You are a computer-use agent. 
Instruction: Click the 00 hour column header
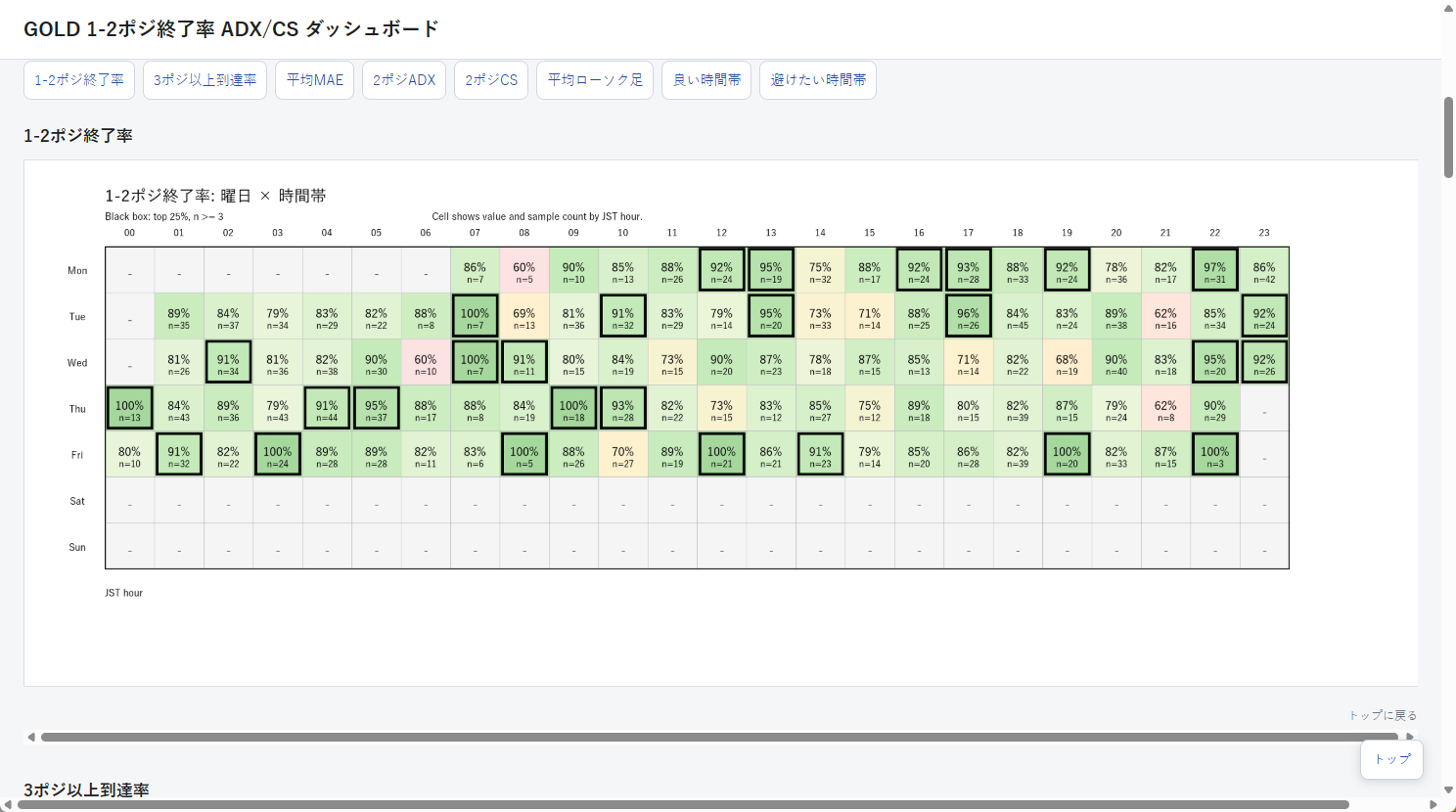pyautogui.click(x=129, y=233)
